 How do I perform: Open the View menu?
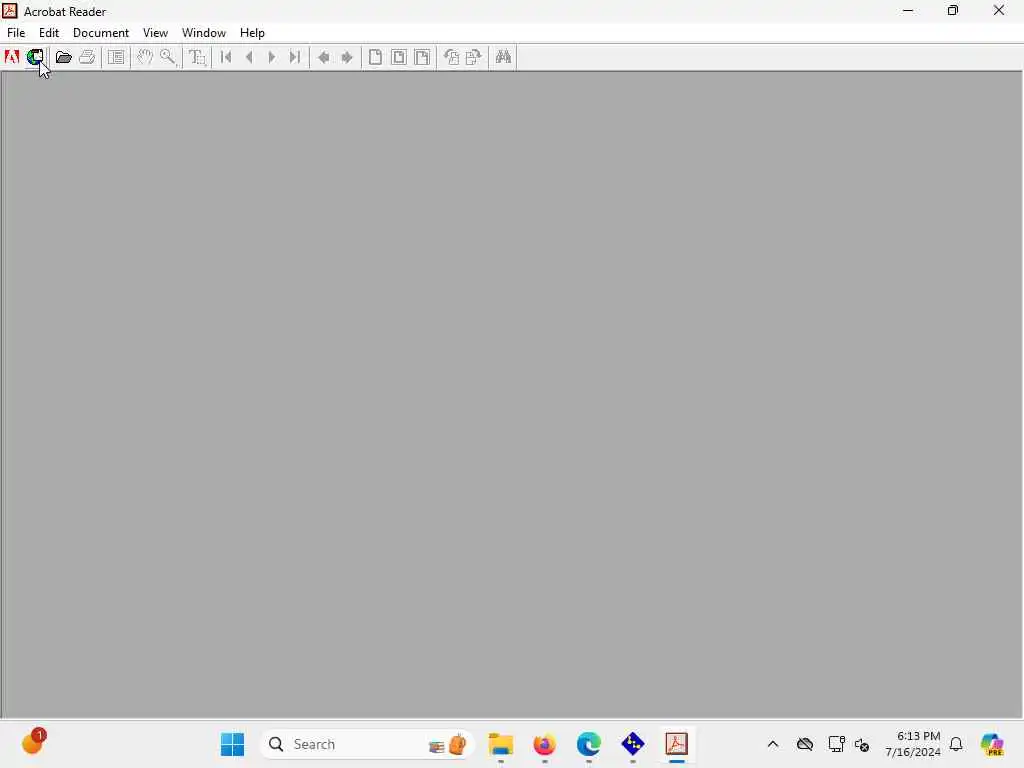(x=155, y=33)
